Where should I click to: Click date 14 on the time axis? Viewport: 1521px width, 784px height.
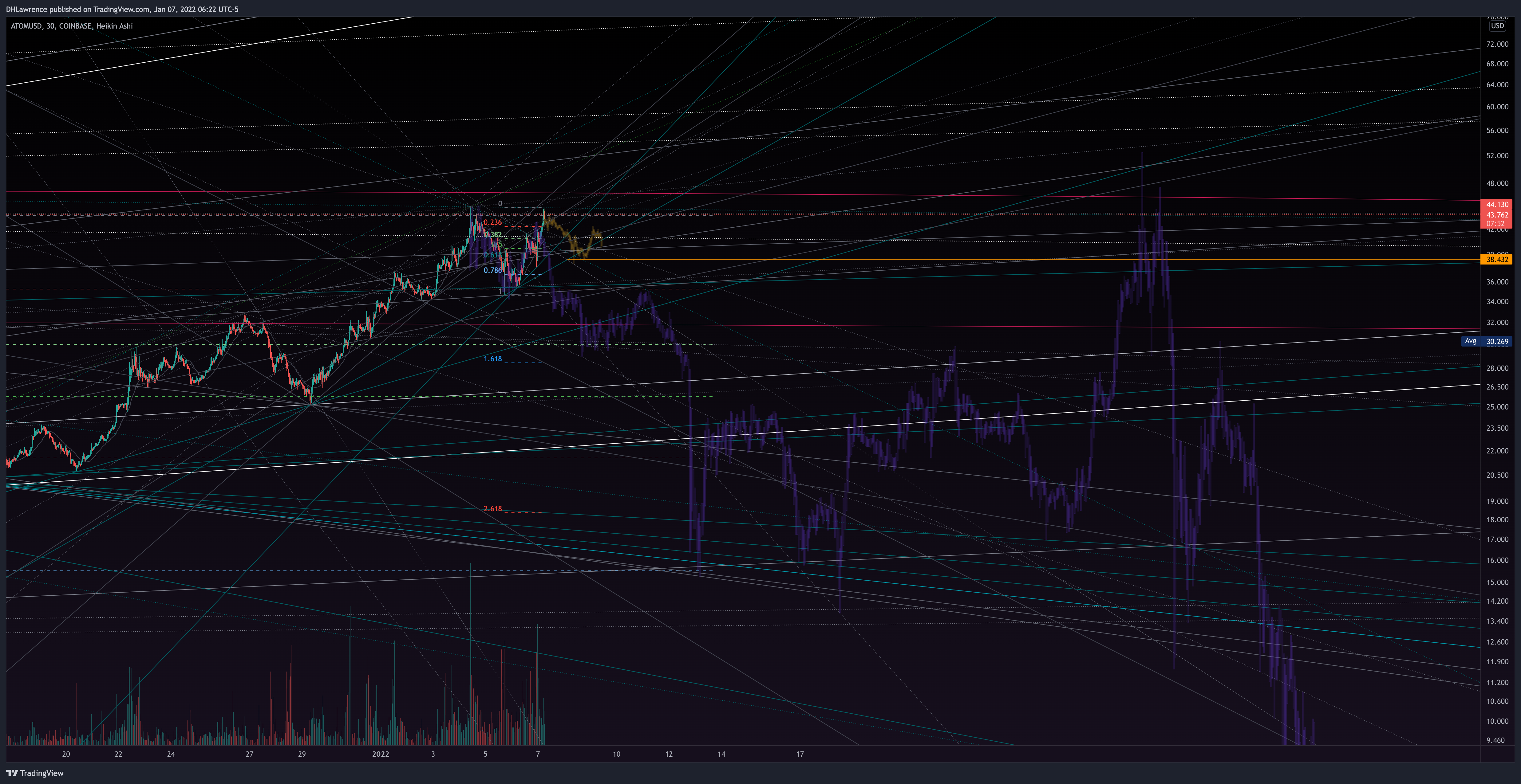721,754
